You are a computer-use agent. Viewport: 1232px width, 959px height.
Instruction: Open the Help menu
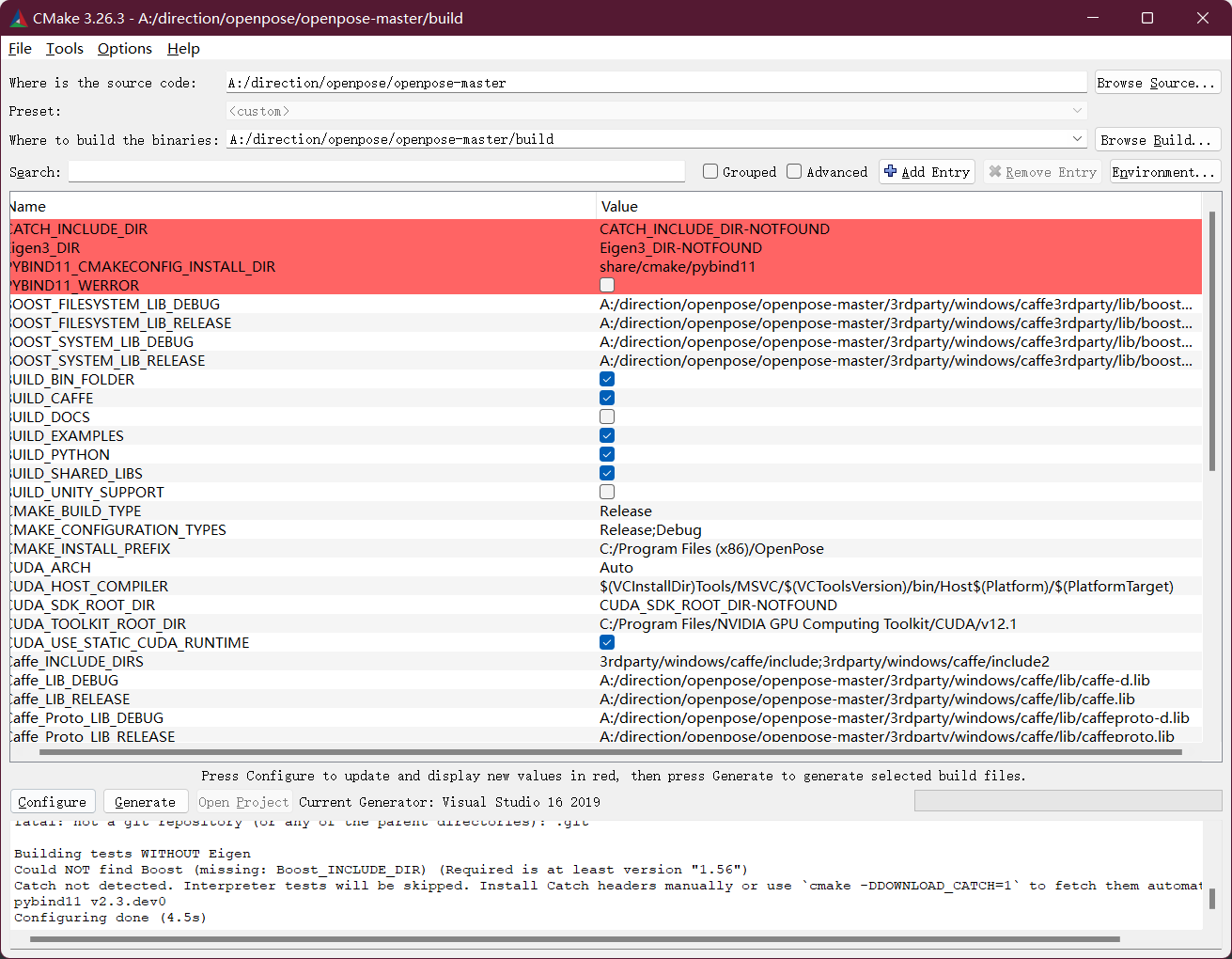183,49
